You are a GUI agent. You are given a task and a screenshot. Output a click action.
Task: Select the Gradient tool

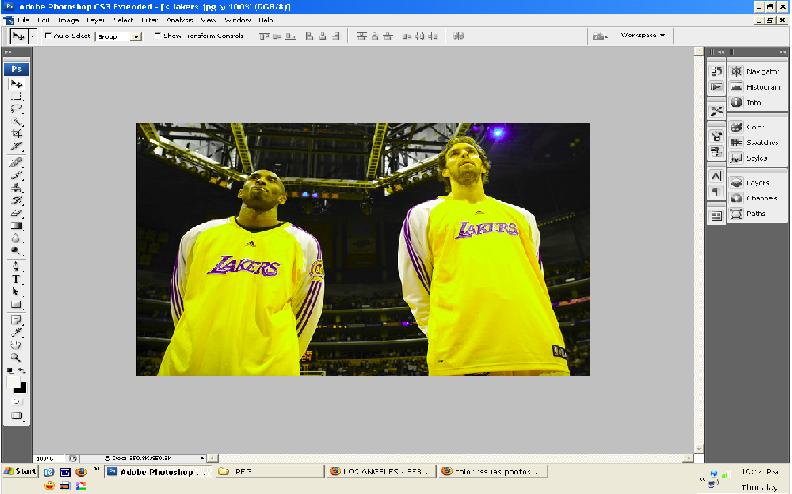point(16,226)
